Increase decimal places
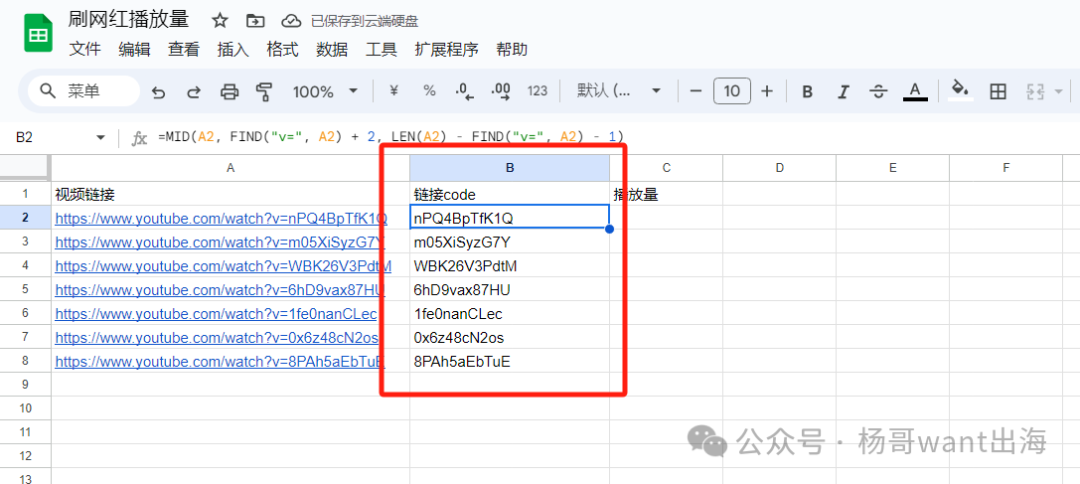Viewport: 1080px width, 484px height. pos(501,91)
